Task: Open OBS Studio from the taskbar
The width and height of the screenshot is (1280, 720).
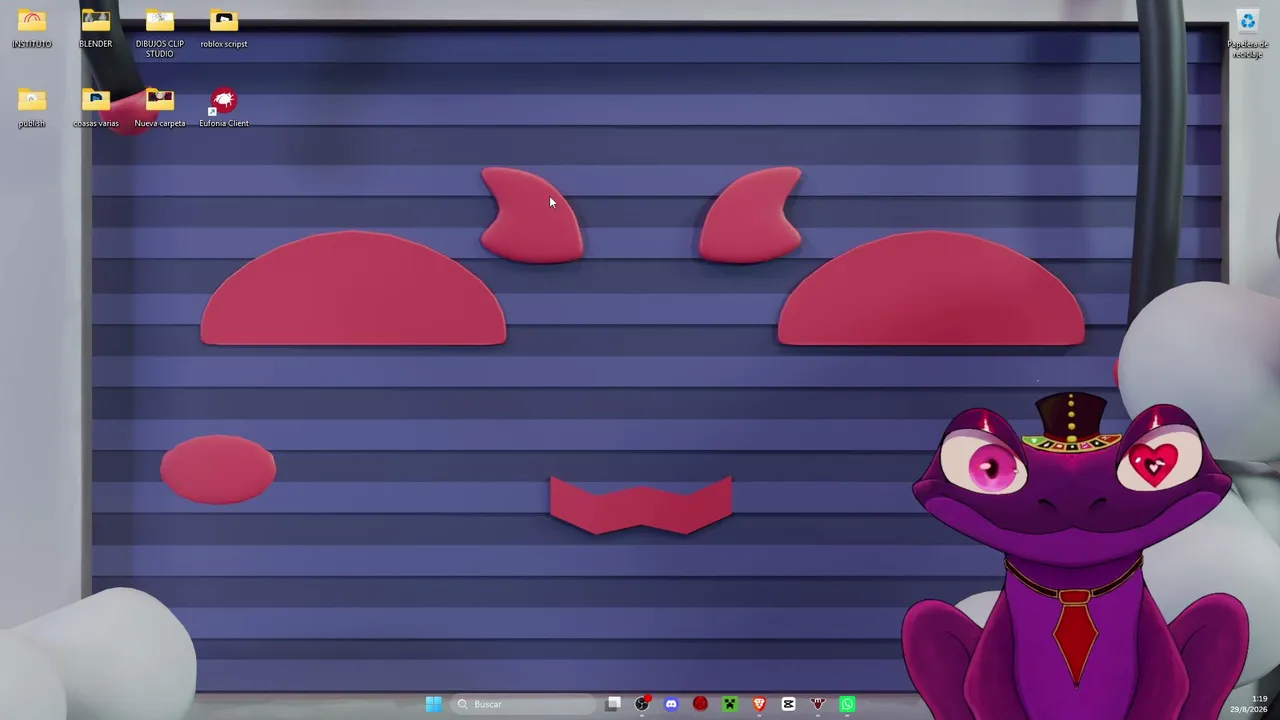Action: click(x=642, y=704)
